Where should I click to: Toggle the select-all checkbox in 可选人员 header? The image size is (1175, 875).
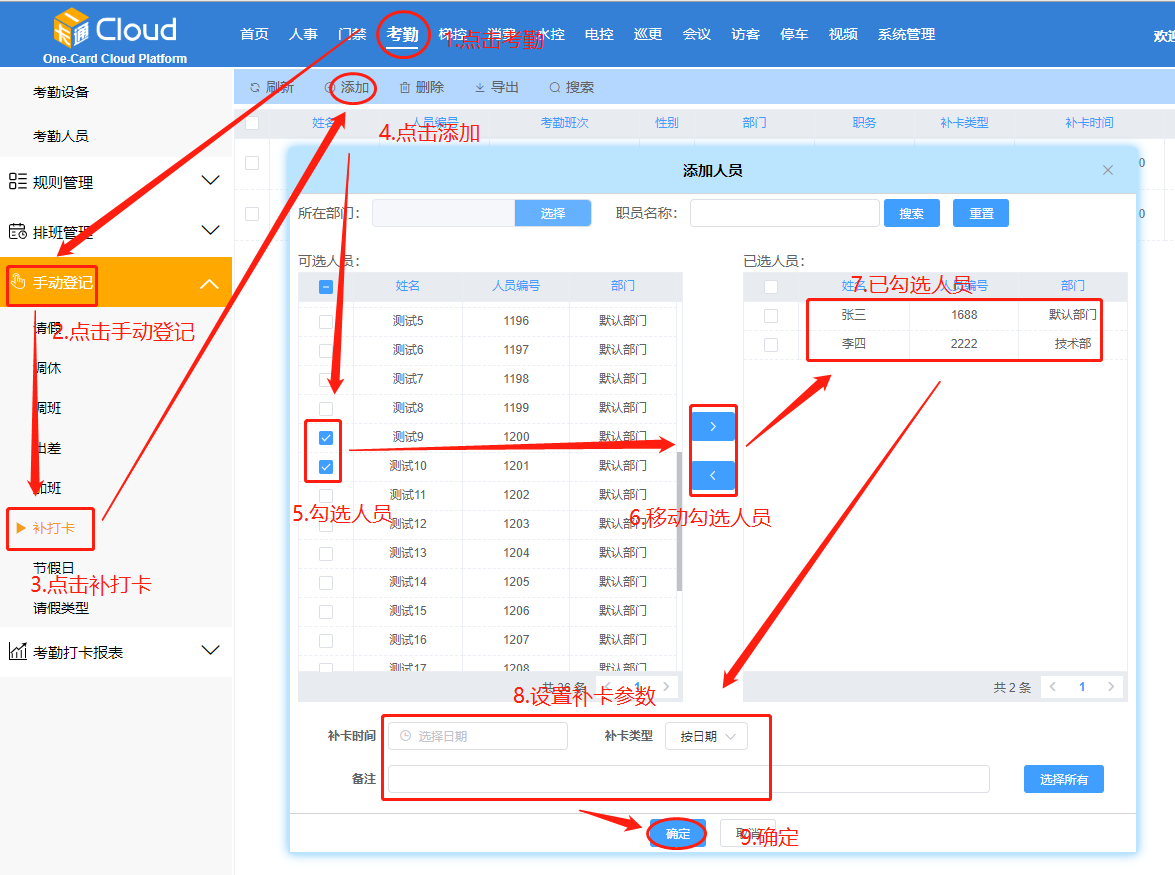coord(324,285)
